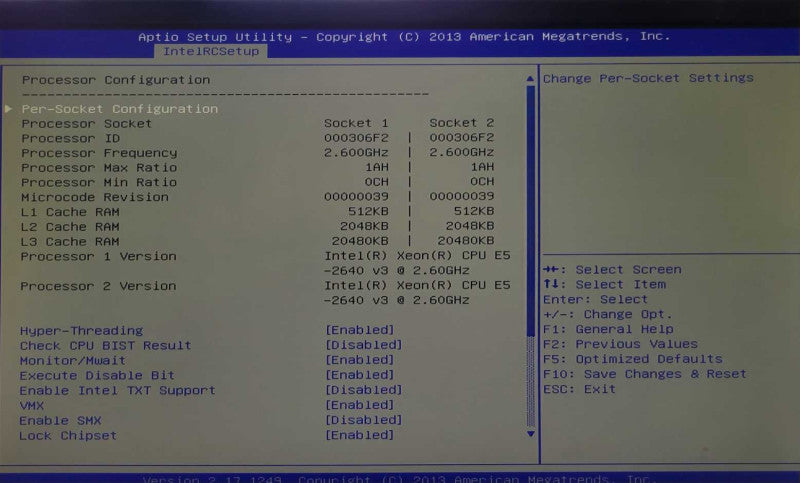The height and width of the screenshot is (483, 800).
Task: Click the Change Per-Socket Settings help text
Action: click(x=648, y=79)
